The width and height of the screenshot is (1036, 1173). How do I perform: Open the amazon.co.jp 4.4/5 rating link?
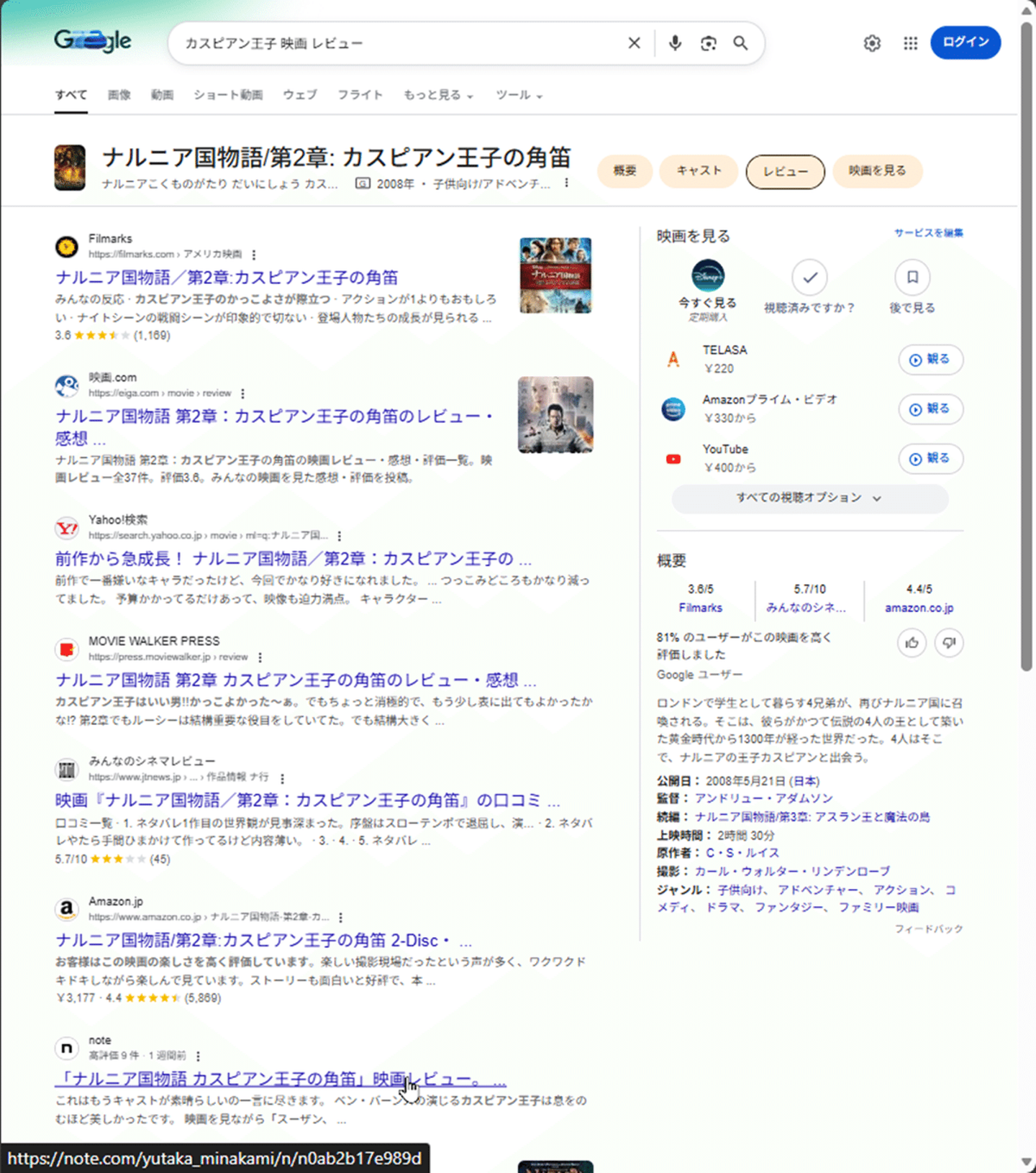[919, 598]
